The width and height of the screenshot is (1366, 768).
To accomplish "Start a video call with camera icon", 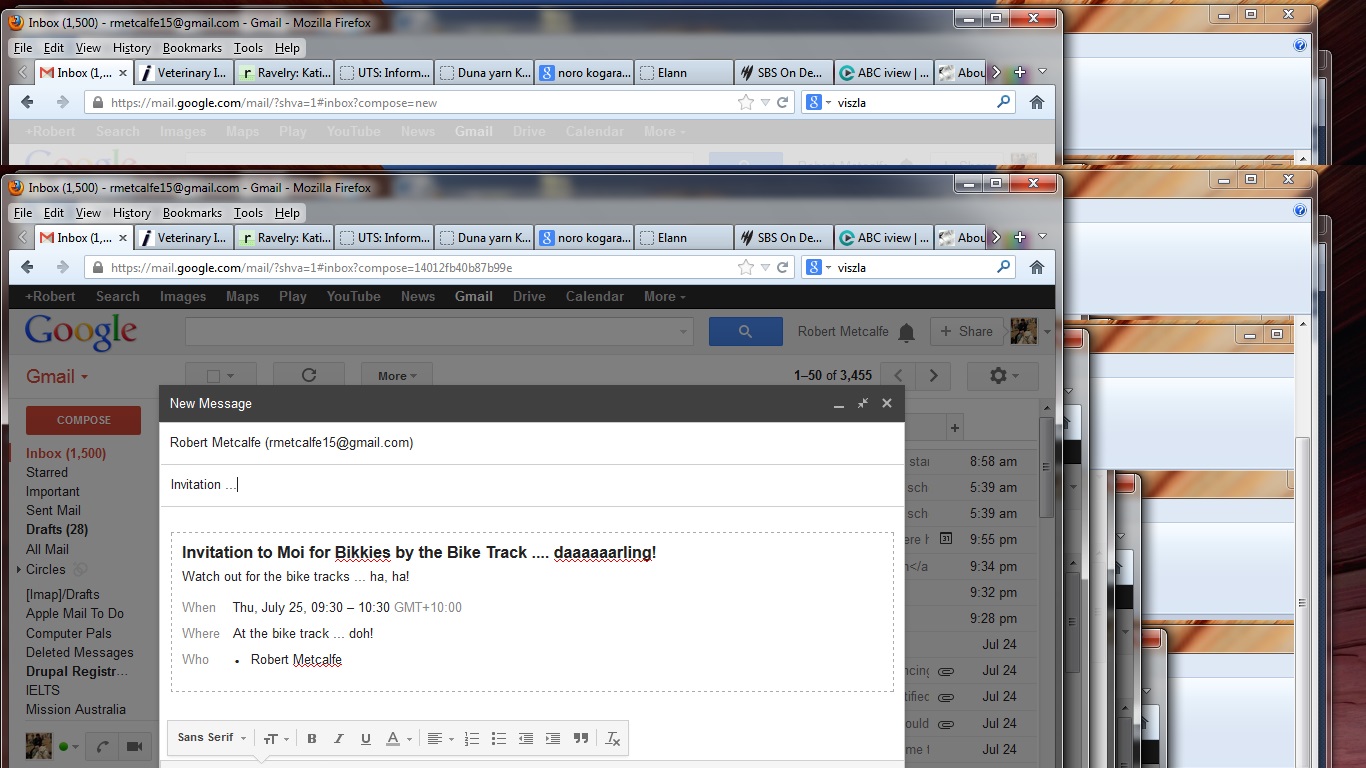I will (x=132, y=746).
